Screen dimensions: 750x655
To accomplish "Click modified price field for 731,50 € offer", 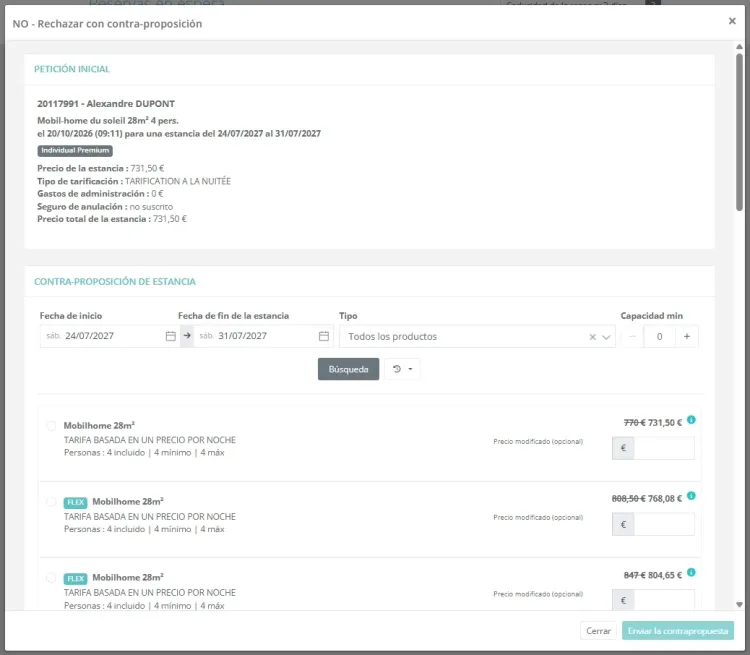I will point(664,448).
